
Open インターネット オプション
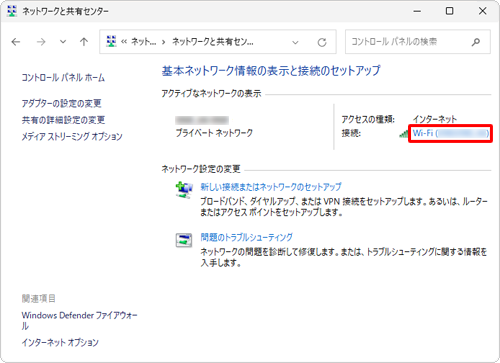pyautogui.click(x=60, y=343)
